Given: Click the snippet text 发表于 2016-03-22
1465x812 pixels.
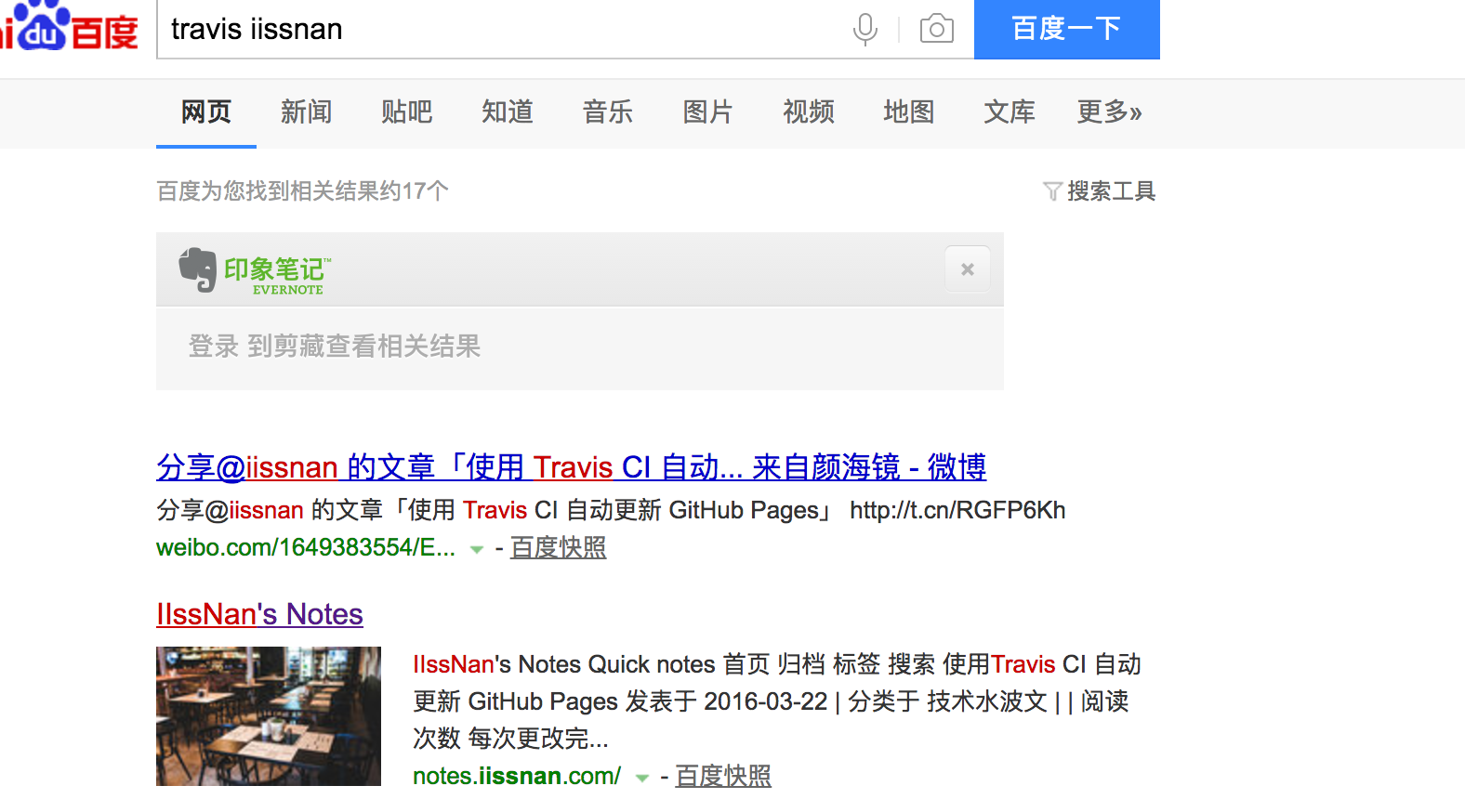Looking at the screenshot, I should [x=727, y=701].
